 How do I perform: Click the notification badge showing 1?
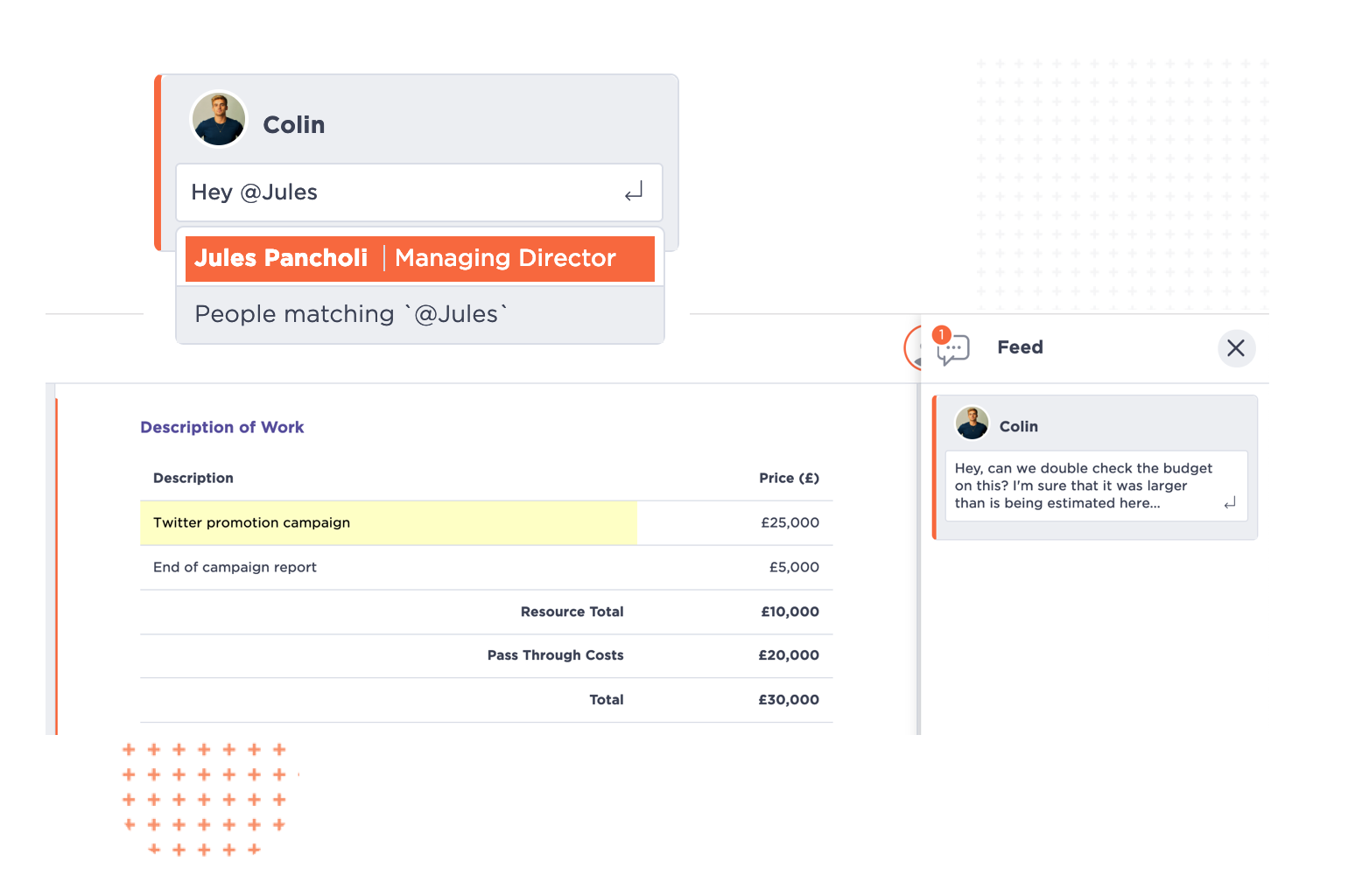tap(942, 335)
